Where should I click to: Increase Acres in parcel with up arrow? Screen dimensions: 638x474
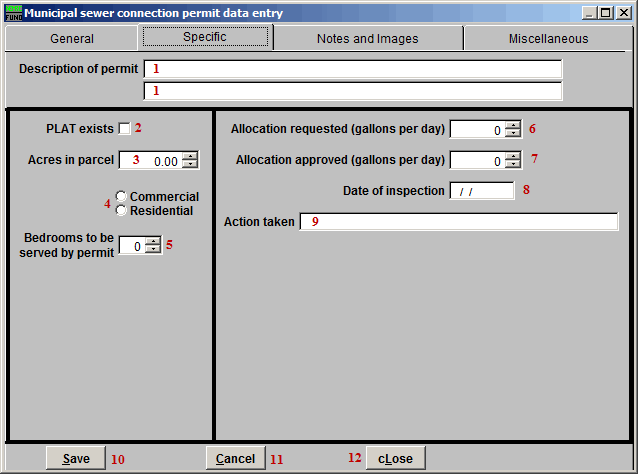click(190, 156)
